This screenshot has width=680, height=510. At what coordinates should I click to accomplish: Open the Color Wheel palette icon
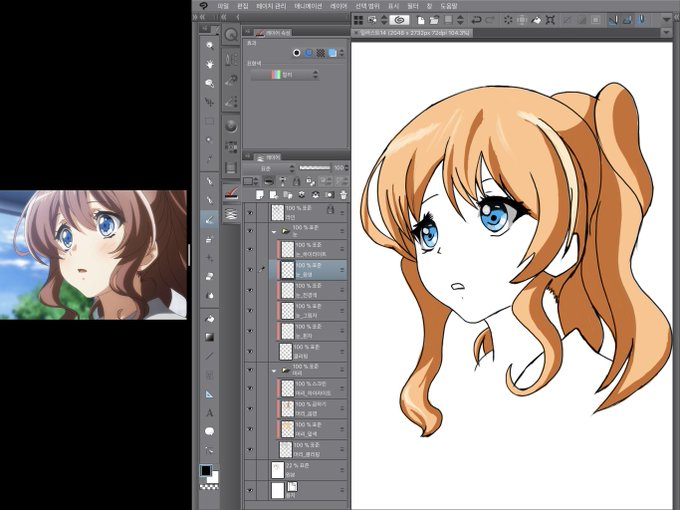[232, 126]
